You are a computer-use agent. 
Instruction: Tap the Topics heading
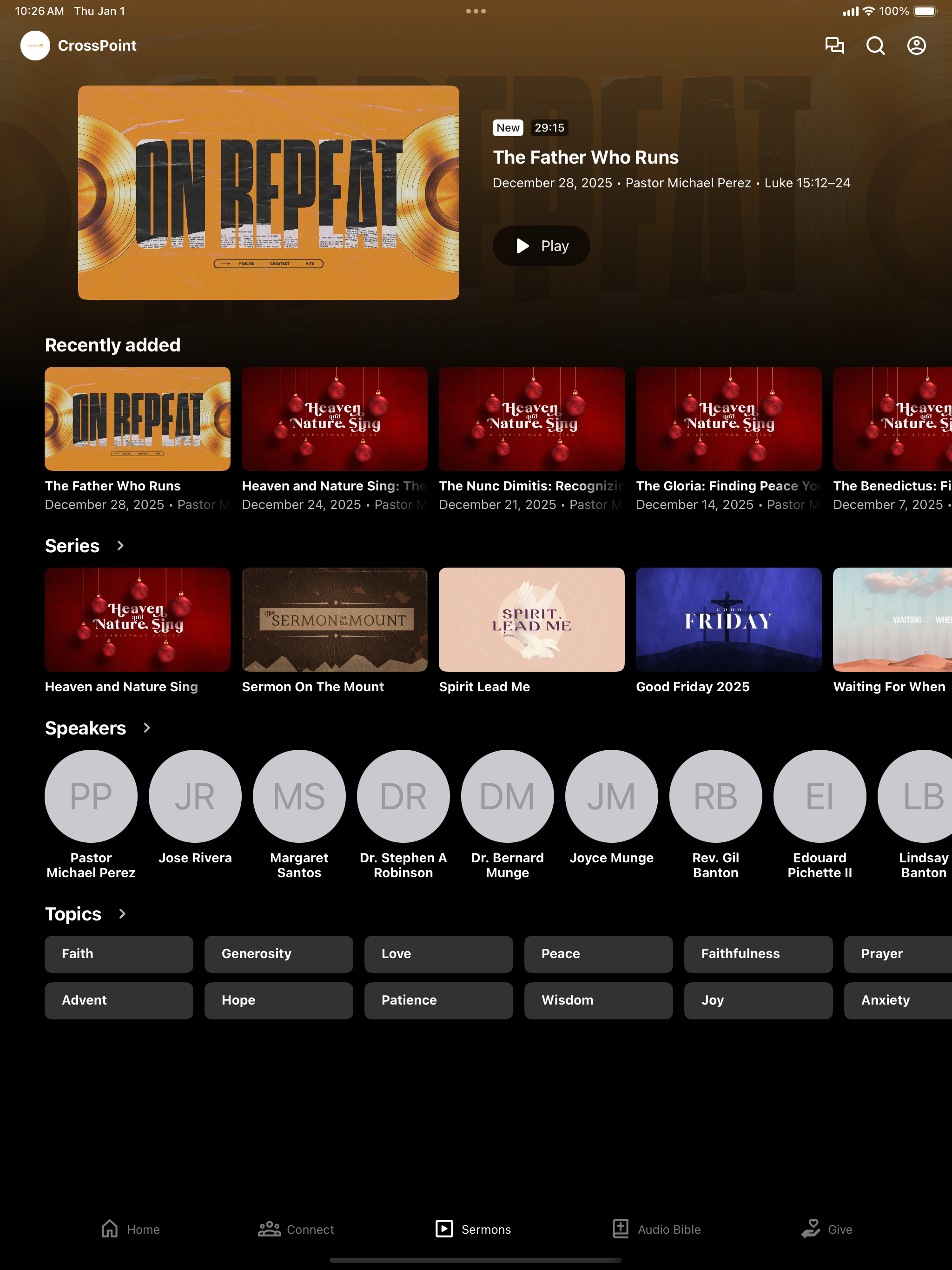[73, 913]
